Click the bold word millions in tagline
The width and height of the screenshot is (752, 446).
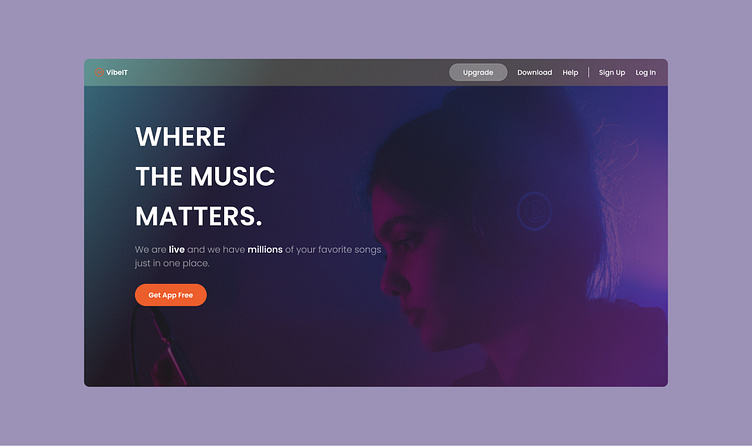(265, 249)
